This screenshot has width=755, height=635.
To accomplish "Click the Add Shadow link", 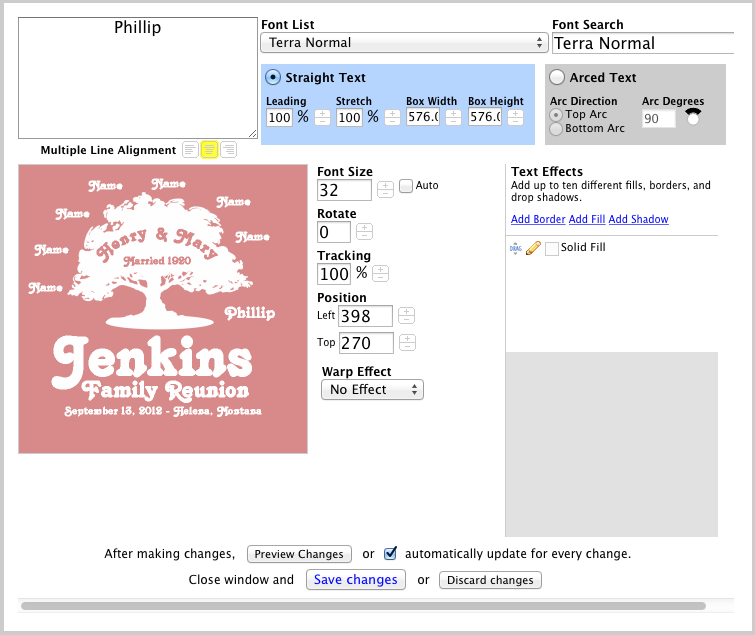I will point(638,219).
